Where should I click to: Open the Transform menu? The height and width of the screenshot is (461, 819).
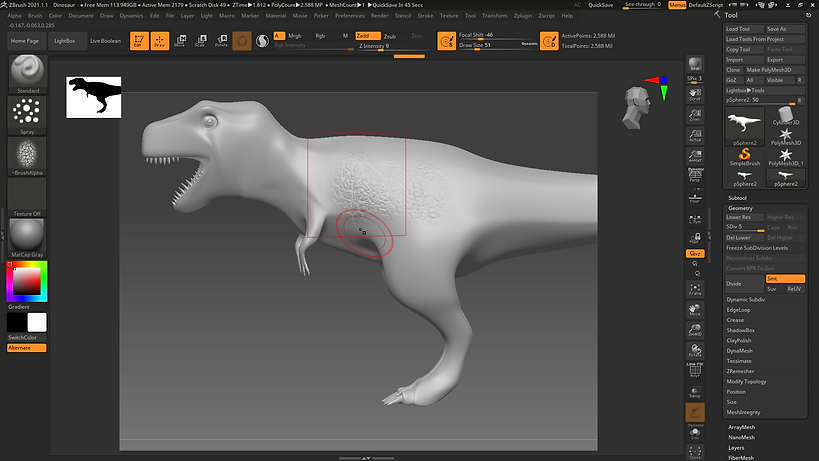[495, 16]
